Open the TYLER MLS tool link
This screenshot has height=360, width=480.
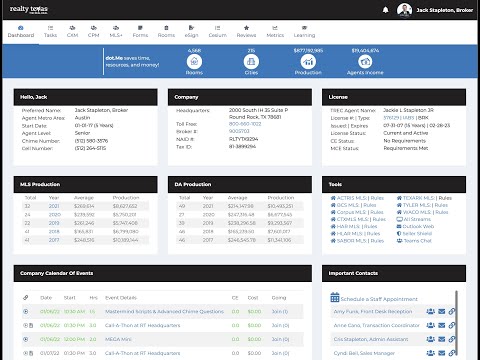pos(413,205)
